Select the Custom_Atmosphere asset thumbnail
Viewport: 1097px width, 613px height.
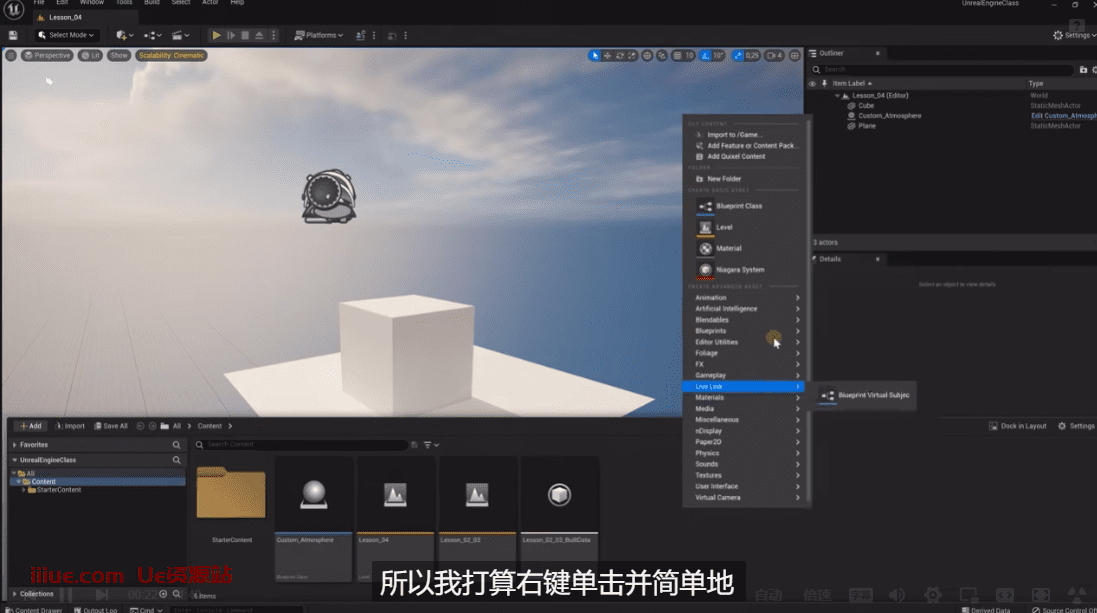(x=314, y=493)
